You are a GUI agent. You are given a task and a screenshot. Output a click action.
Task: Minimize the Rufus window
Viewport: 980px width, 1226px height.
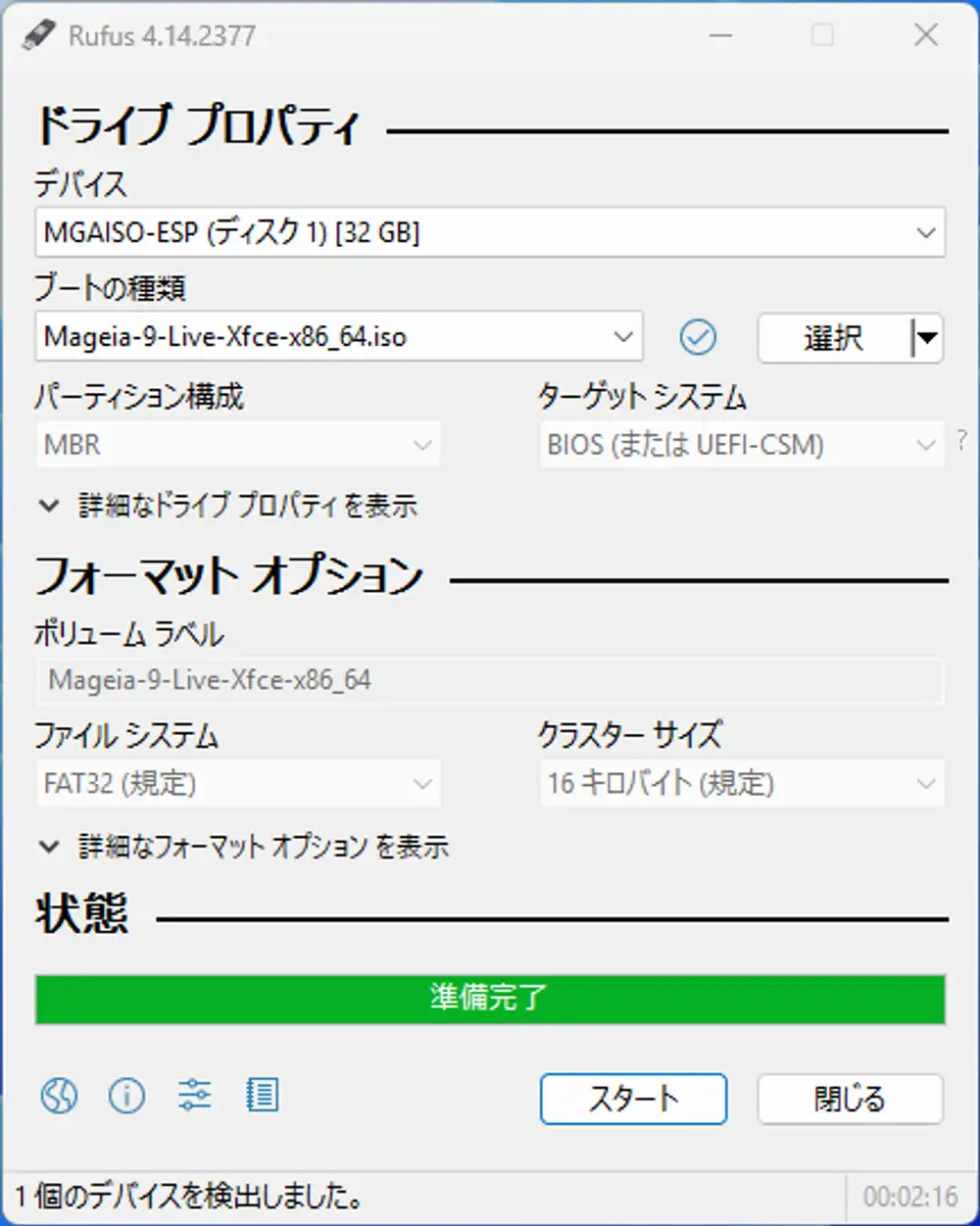[x=720, y=36]
